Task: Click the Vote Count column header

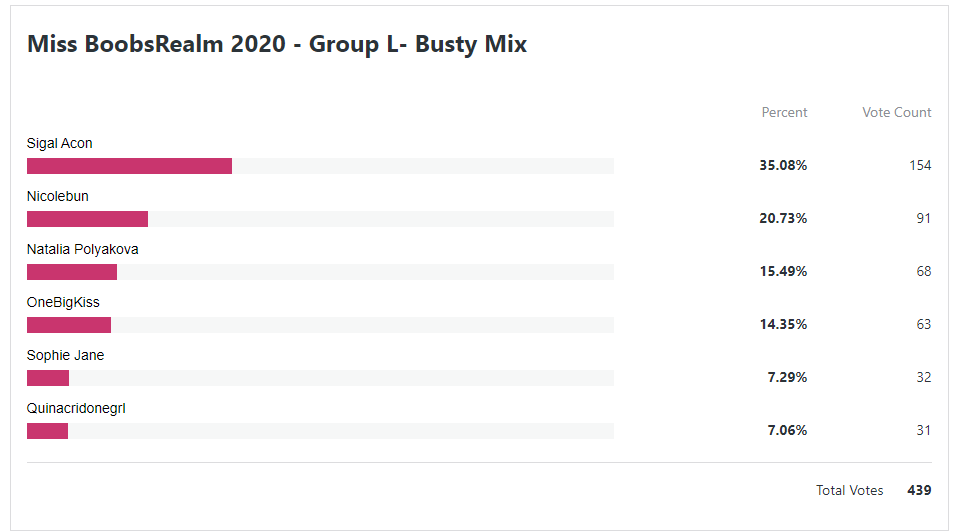Action: [897, 113]
